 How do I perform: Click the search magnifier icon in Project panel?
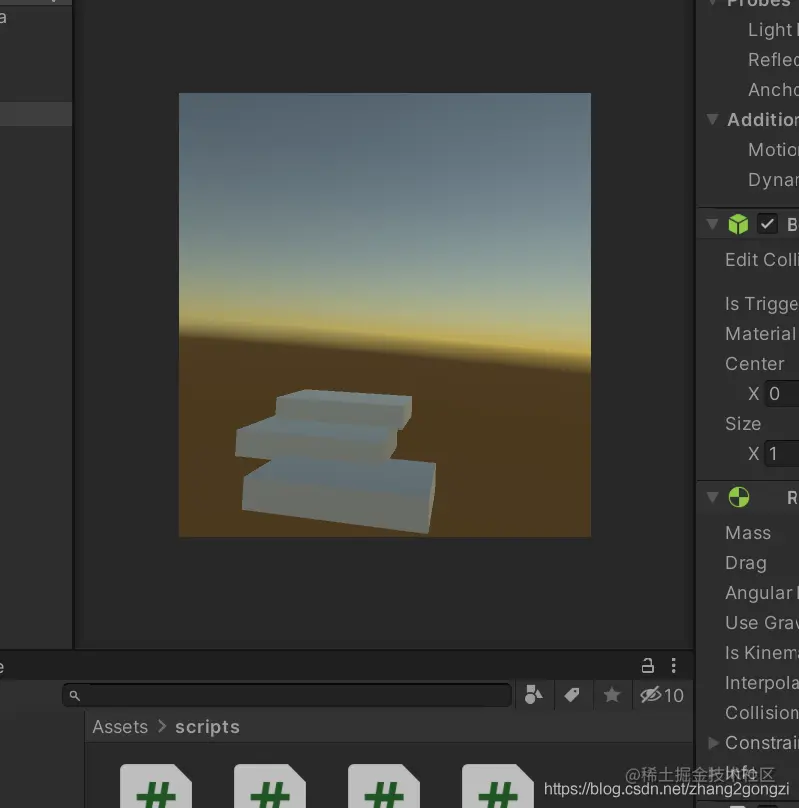(75, 696)
